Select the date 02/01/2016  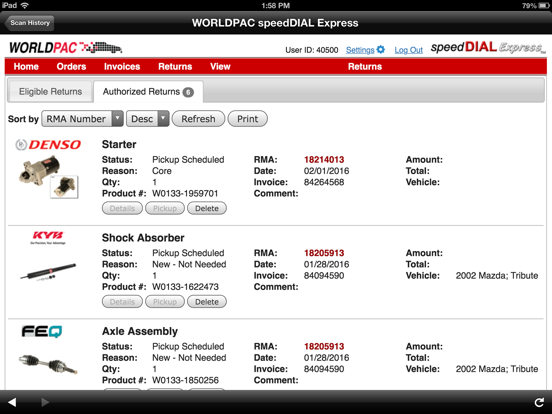326,171
